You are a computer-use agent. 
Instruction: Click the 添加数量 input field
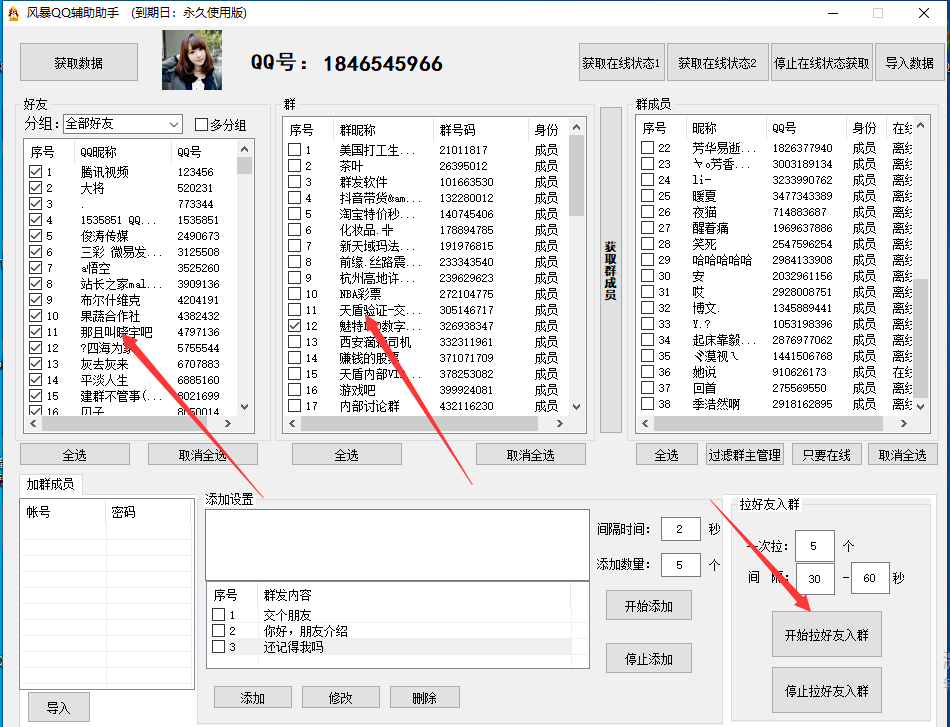tap(680, 565)
